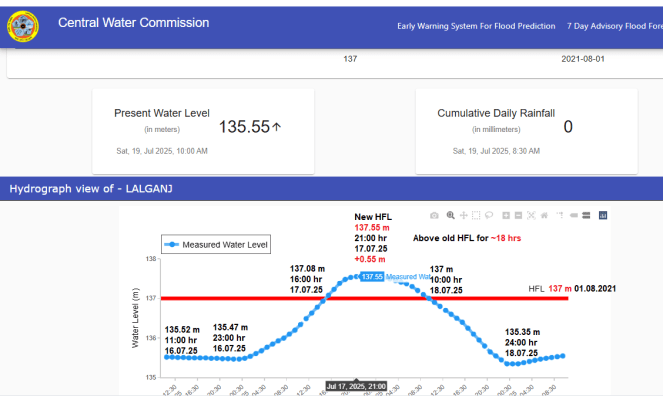The height and width of the screenshot is (413, 663).
Task: Click the Zoom In plus icon
Action: [506, 215]
